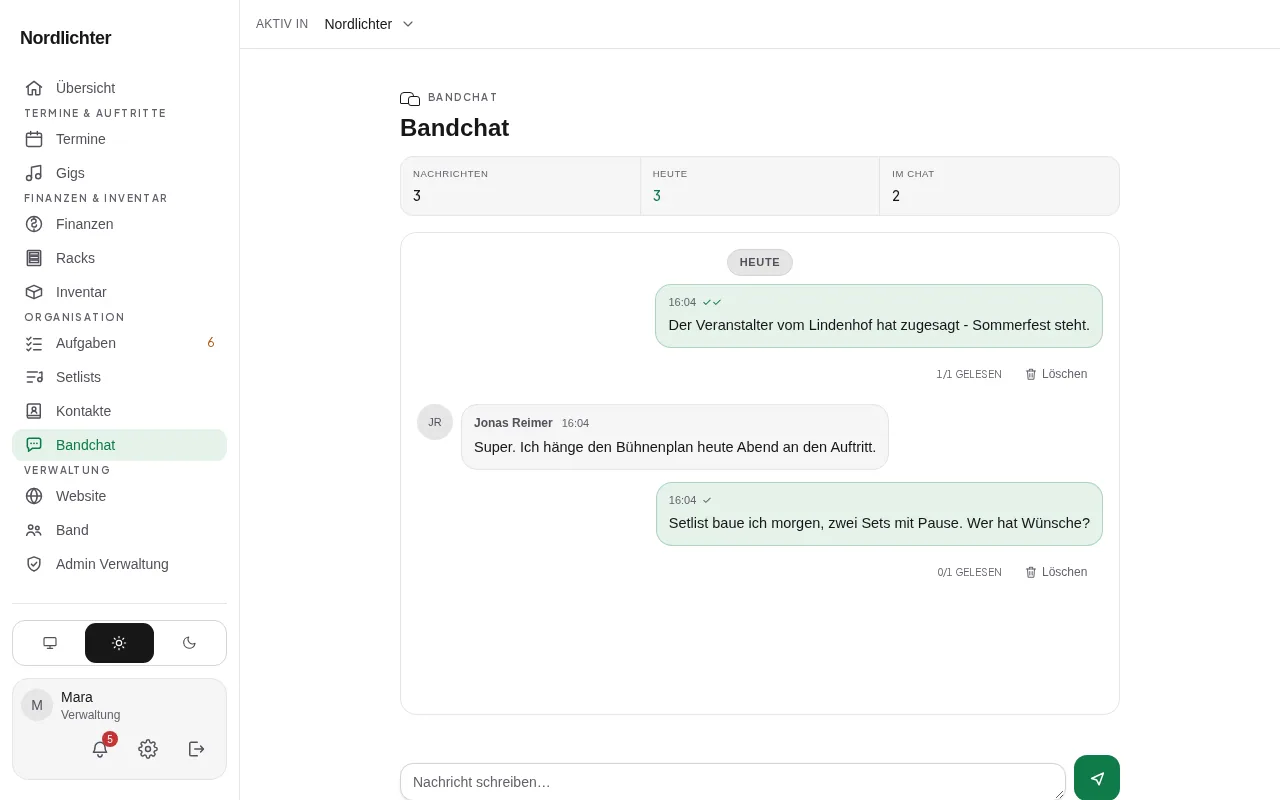Focus the Nachricht schreiben text field

[733, 782]
